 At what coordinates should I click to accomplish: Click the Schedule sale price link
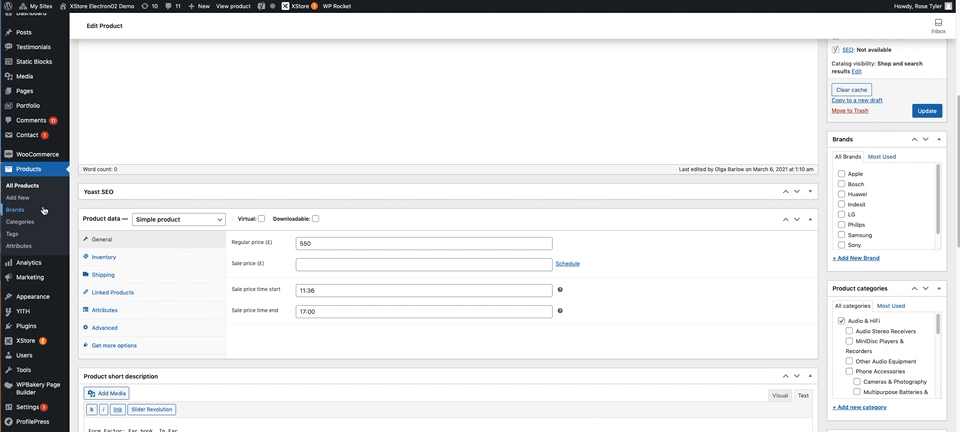pos(568,264)
